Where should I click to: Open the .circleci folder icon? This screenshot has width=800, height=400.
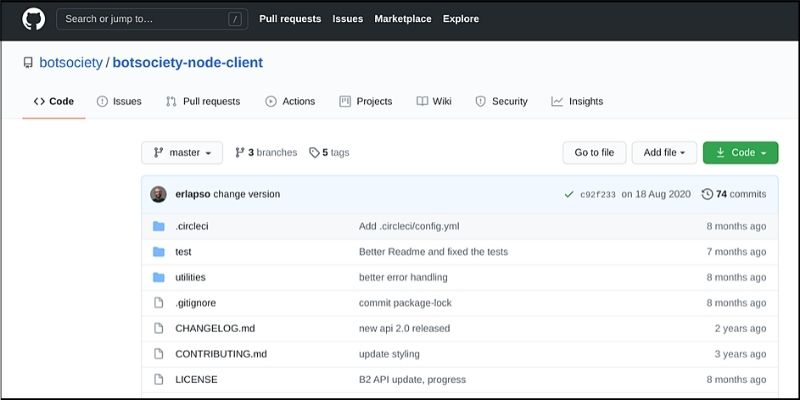click(x=158, y=226)
